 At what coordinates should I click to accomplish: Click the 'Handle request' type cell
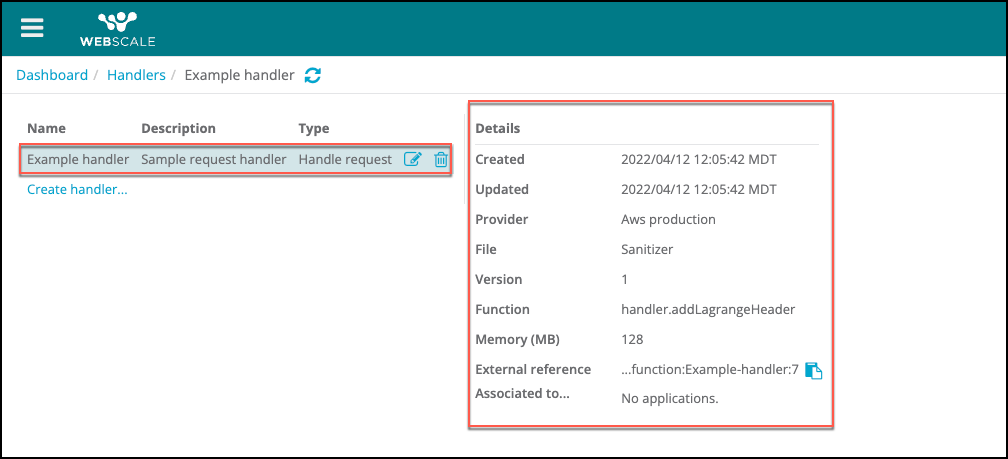coord(345,159)
